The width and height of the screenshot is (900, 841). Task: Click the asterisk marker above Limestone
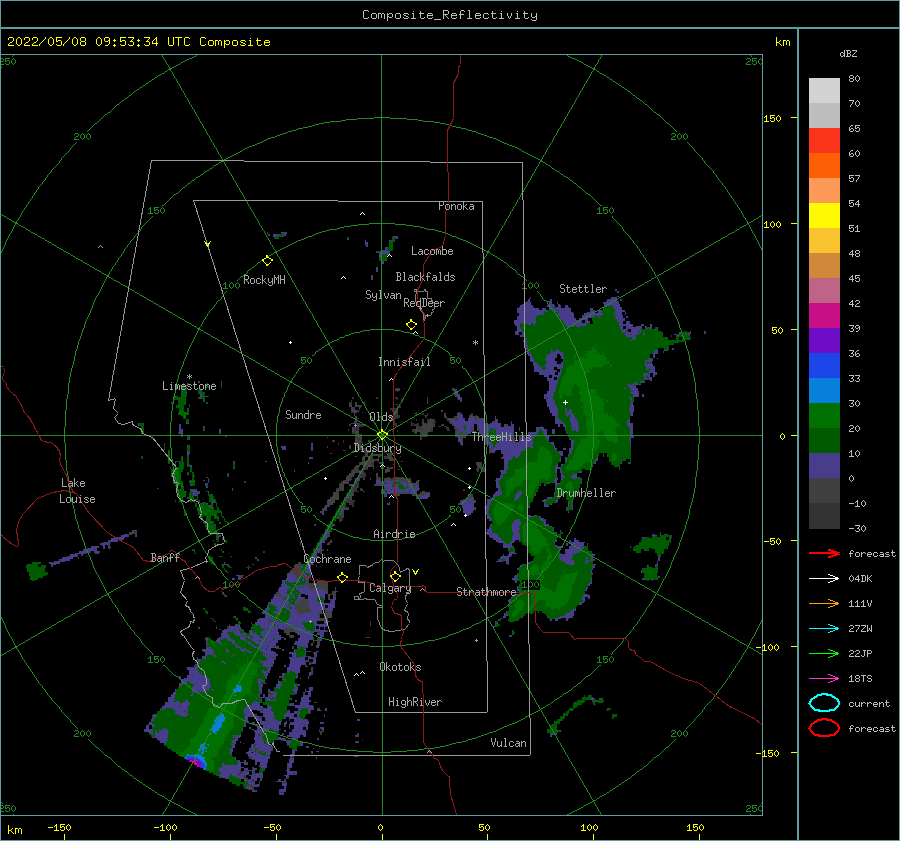[189, 377]
